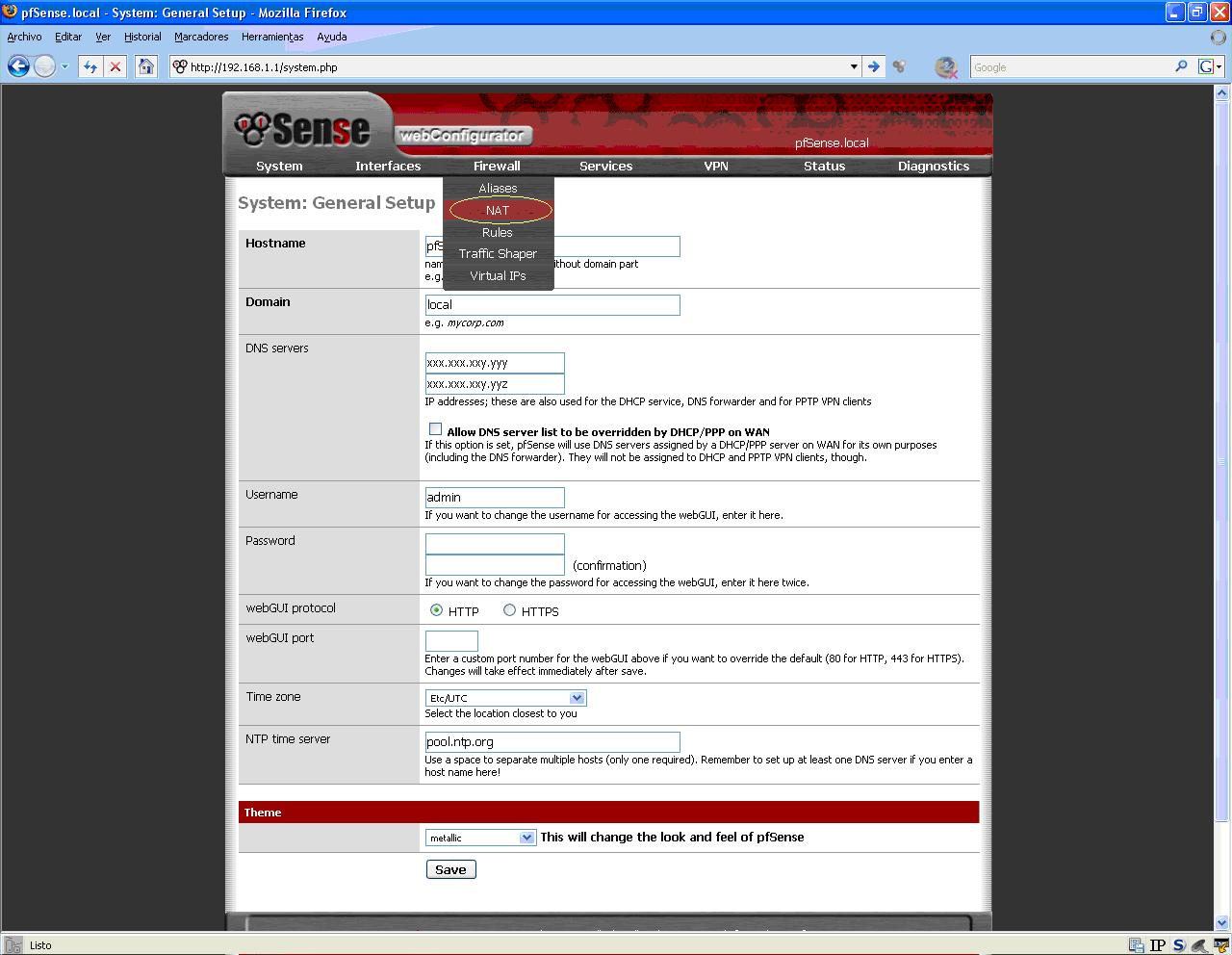Click the Hostname input field
Viewport: 1232px width, 955px height.
552,246
